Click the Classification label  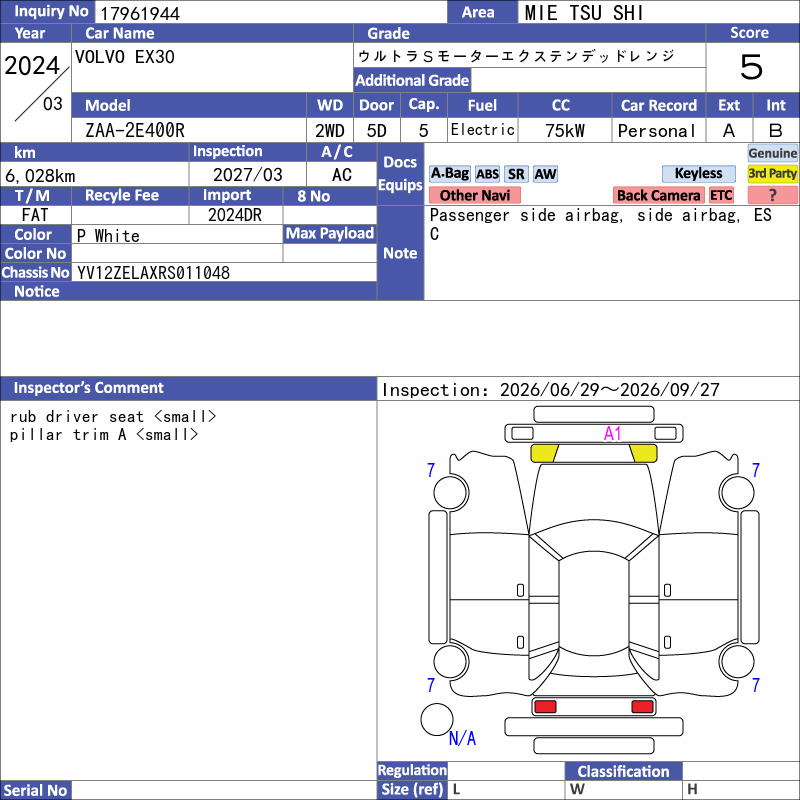point(623,771)
